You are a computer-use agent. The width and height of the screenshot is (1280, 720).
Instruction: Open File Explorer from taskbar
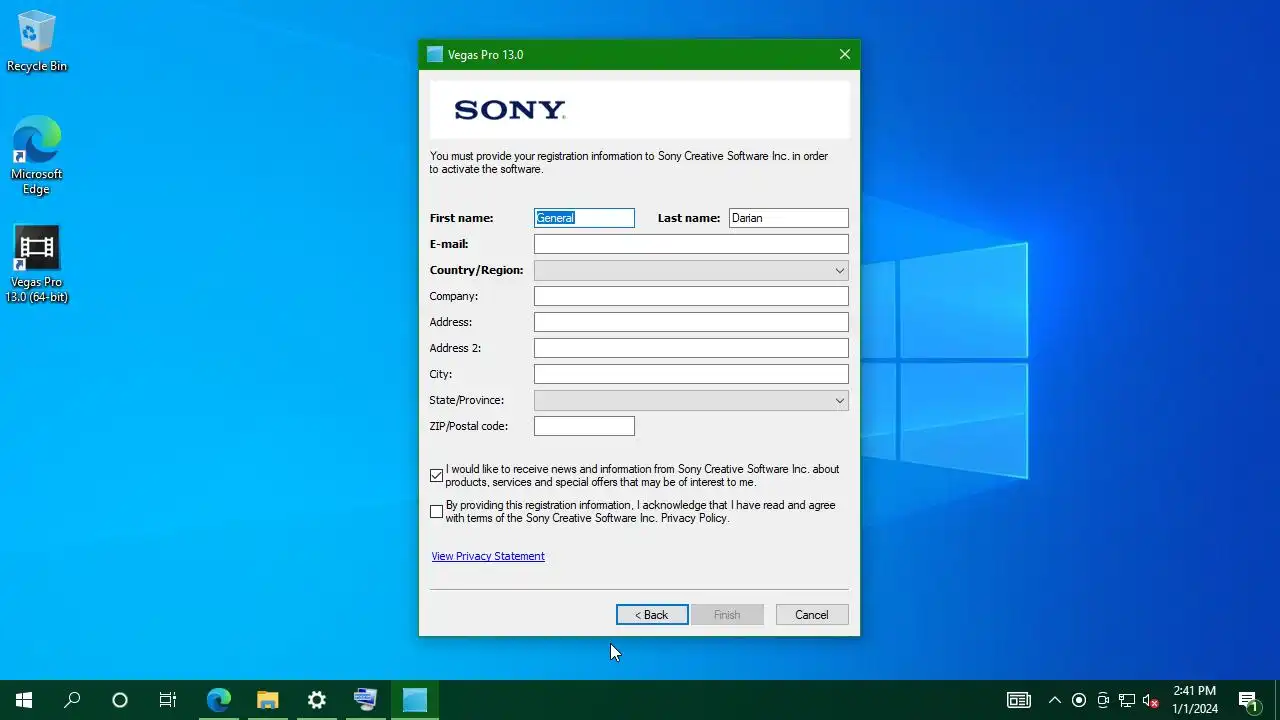[x=267, y=700]
